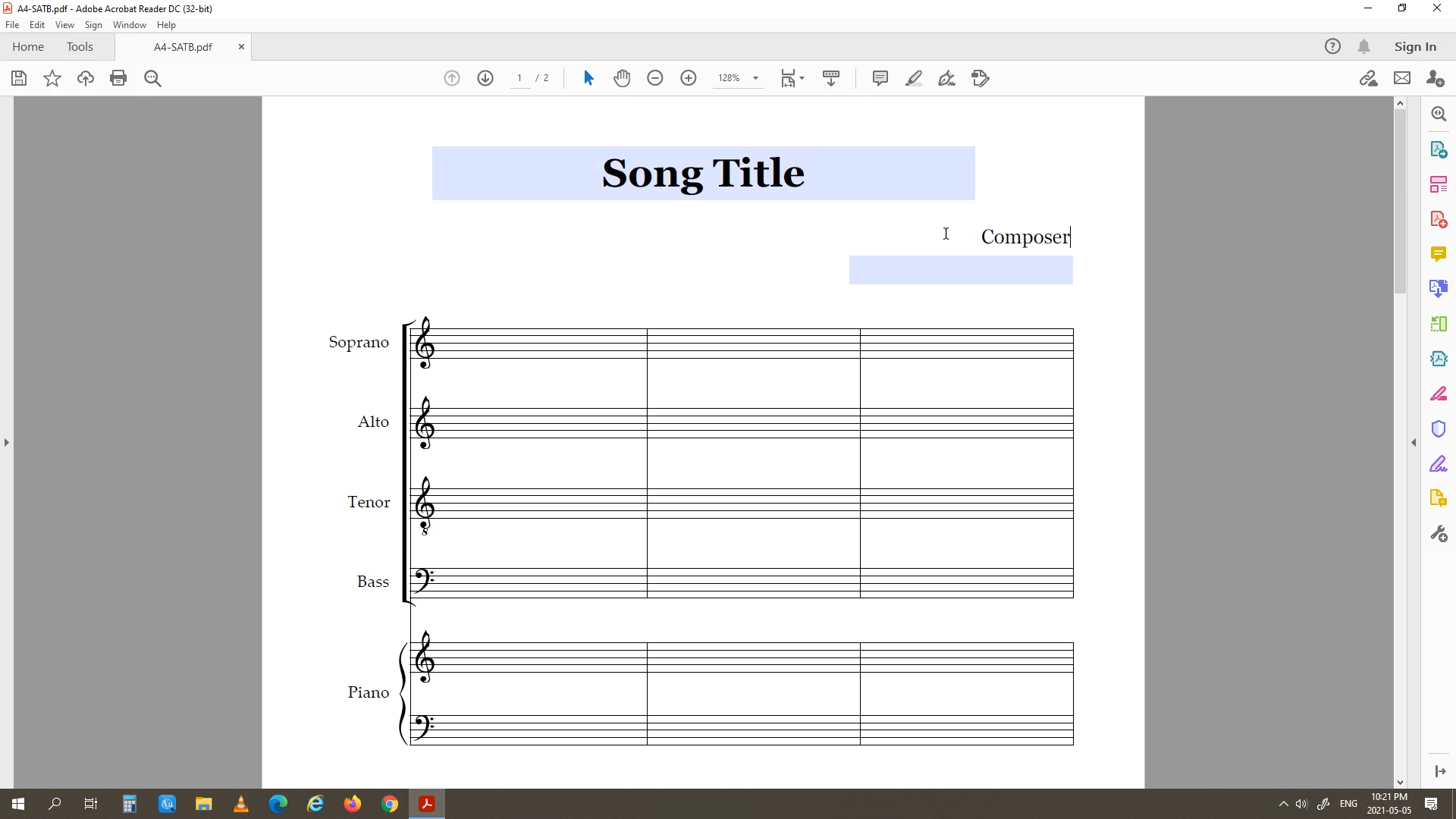The image size is (1456, 819).
Task: Open the Add comment sticky note tool
Action: point(880,78)
